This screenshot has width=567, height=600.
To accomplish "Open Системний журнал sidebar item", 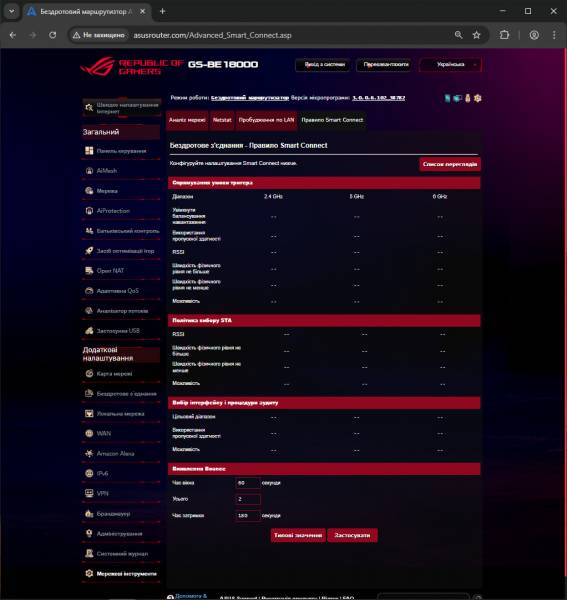I will click(121, 554).
